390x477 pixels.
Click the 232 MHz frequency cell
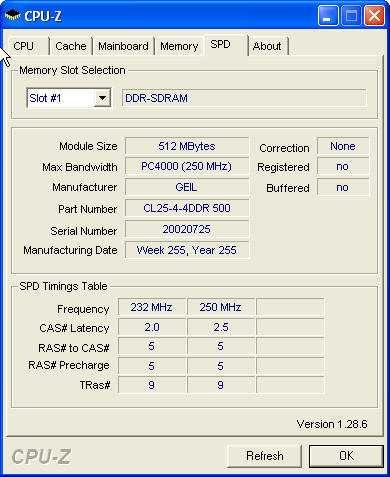coord(152,307)
